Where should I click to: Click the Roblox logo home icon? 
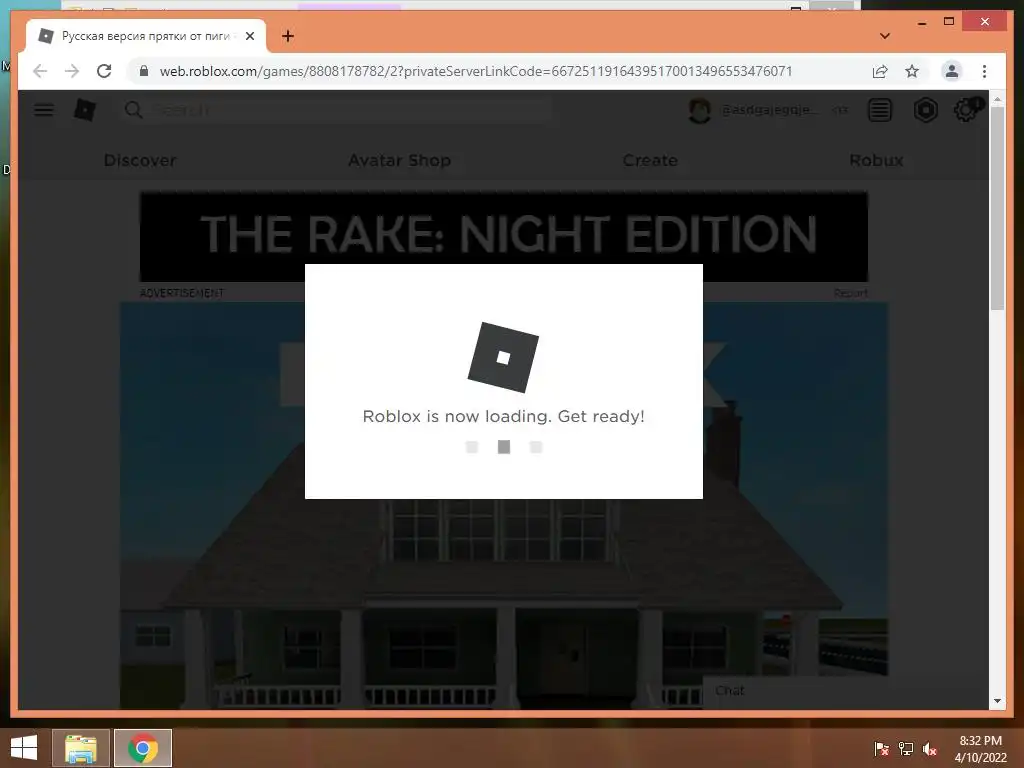tap(85, 110)
